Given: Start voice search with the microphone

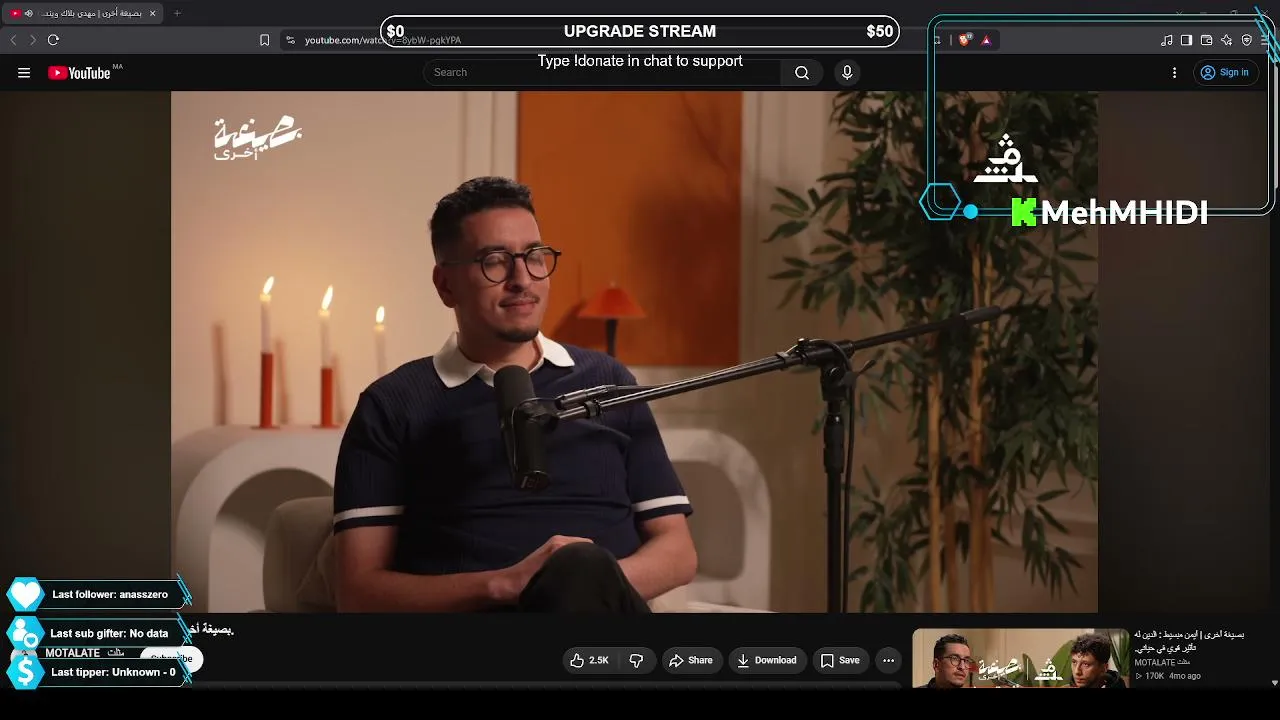Looking at the screenshot, I should tap(847, 72).
